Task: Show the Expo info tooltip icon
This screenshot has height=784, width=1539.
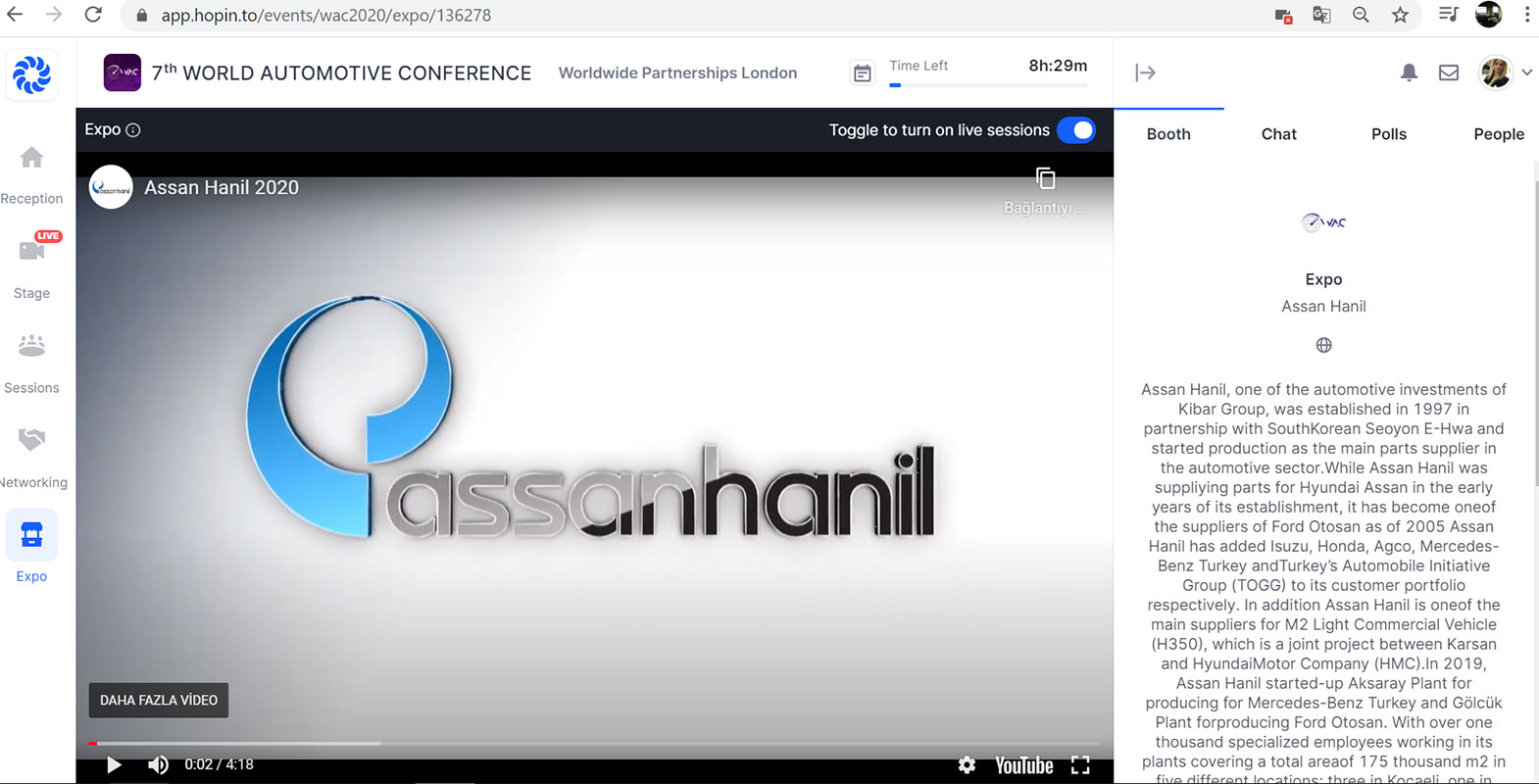Action: coord(133,130)
